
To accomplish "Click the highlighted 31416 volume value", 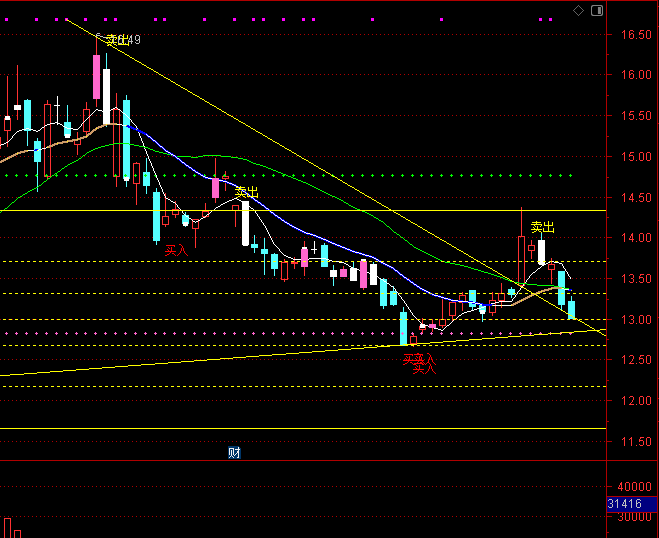I will (x=632, y=504).
